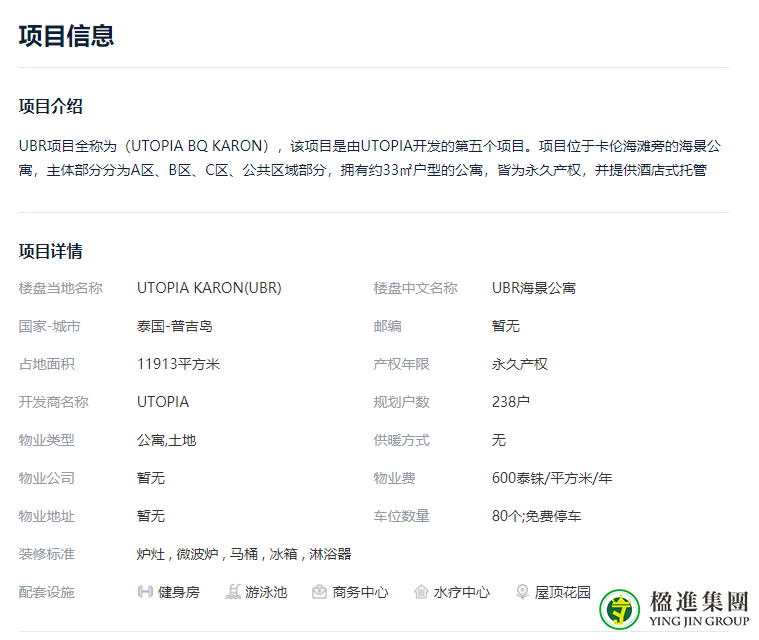
Task: Click the property type value 公寓,土地
Action: 167,440
